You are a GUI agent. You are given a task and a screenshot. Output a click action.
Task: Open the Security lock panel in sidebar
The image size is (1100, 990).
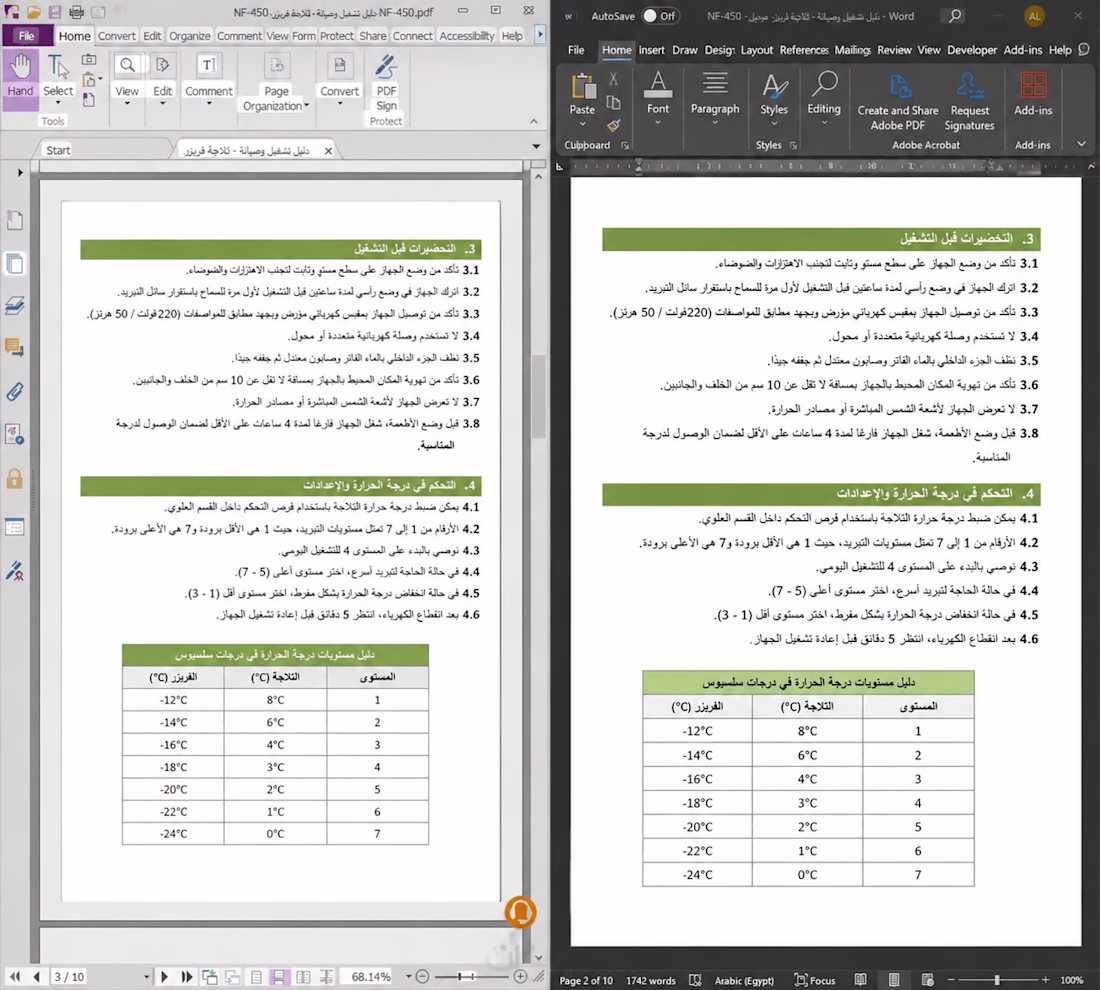point(15,479)
